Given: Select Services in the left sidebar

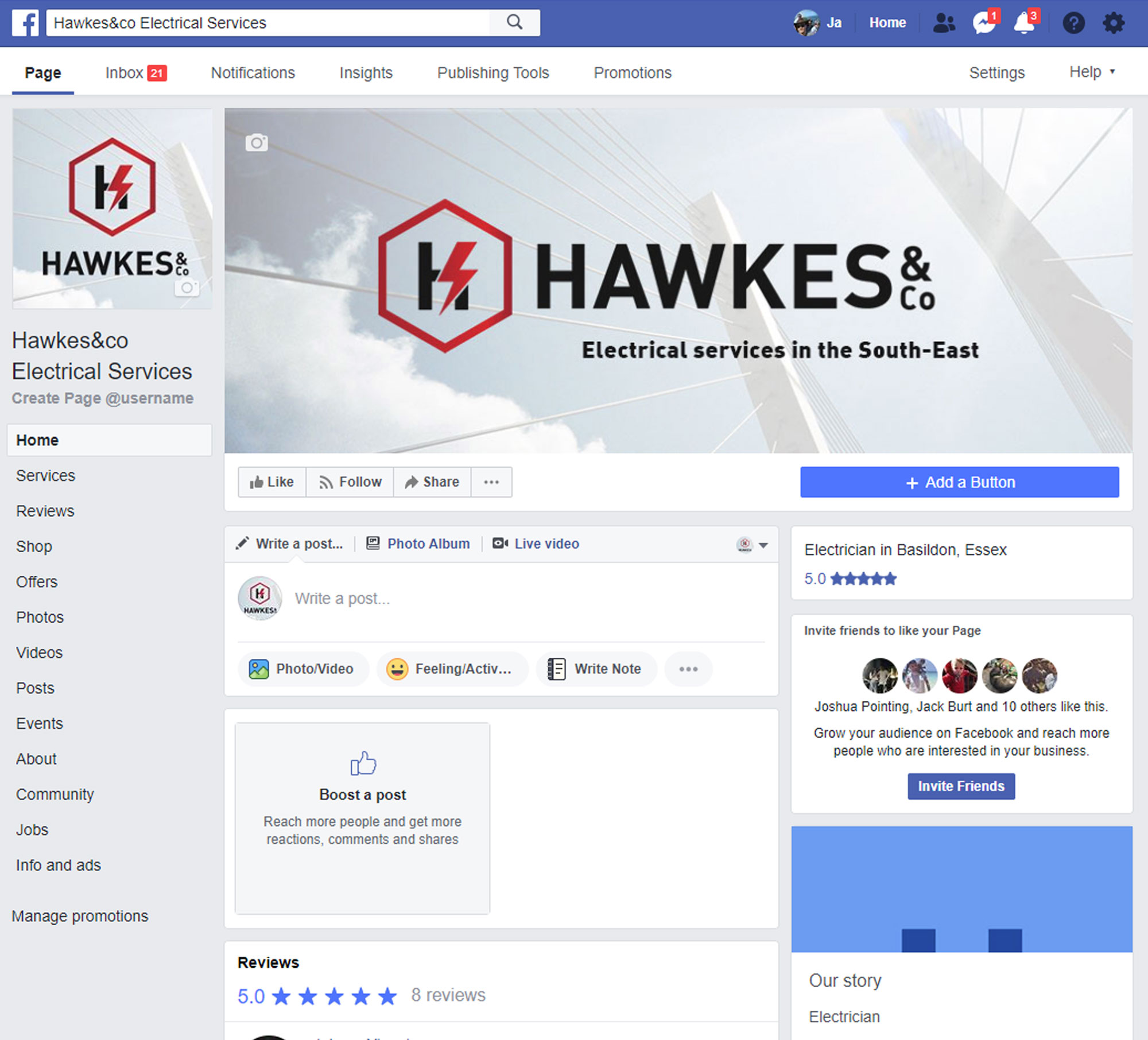Looking at the screenshot, I should pos(46,476).
